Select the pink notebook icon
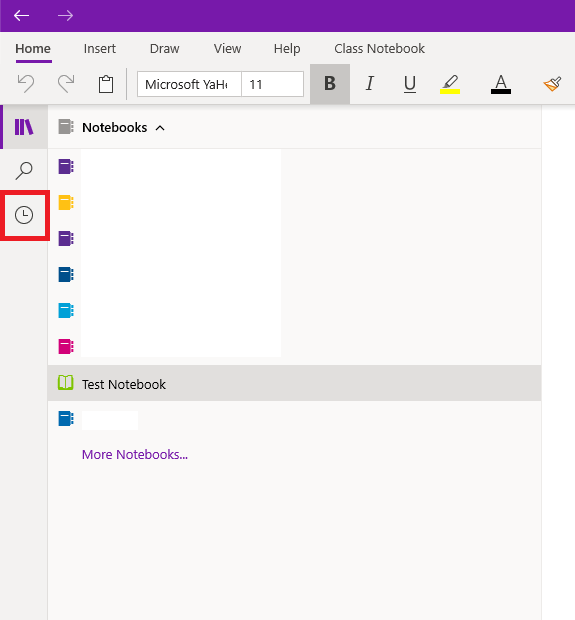575x620 pixels. (x=66, y=346)
